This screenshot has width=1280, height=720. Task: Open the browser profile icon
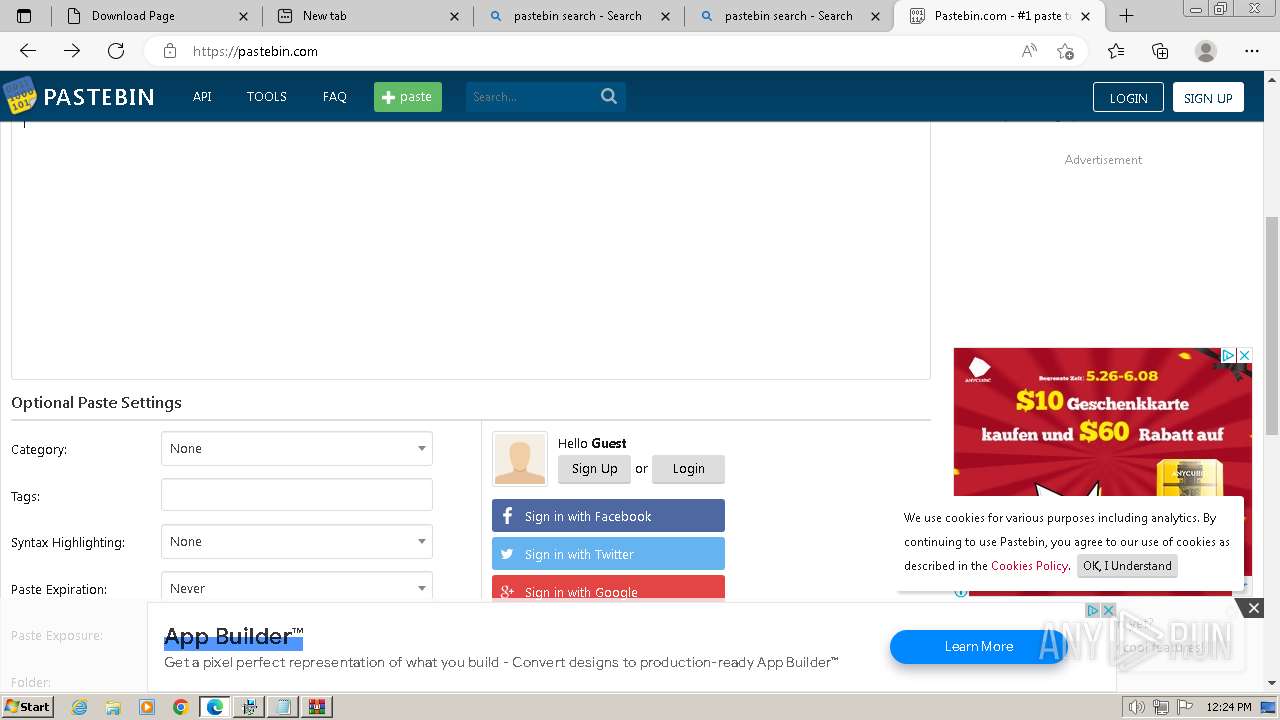coord(1206,51)
